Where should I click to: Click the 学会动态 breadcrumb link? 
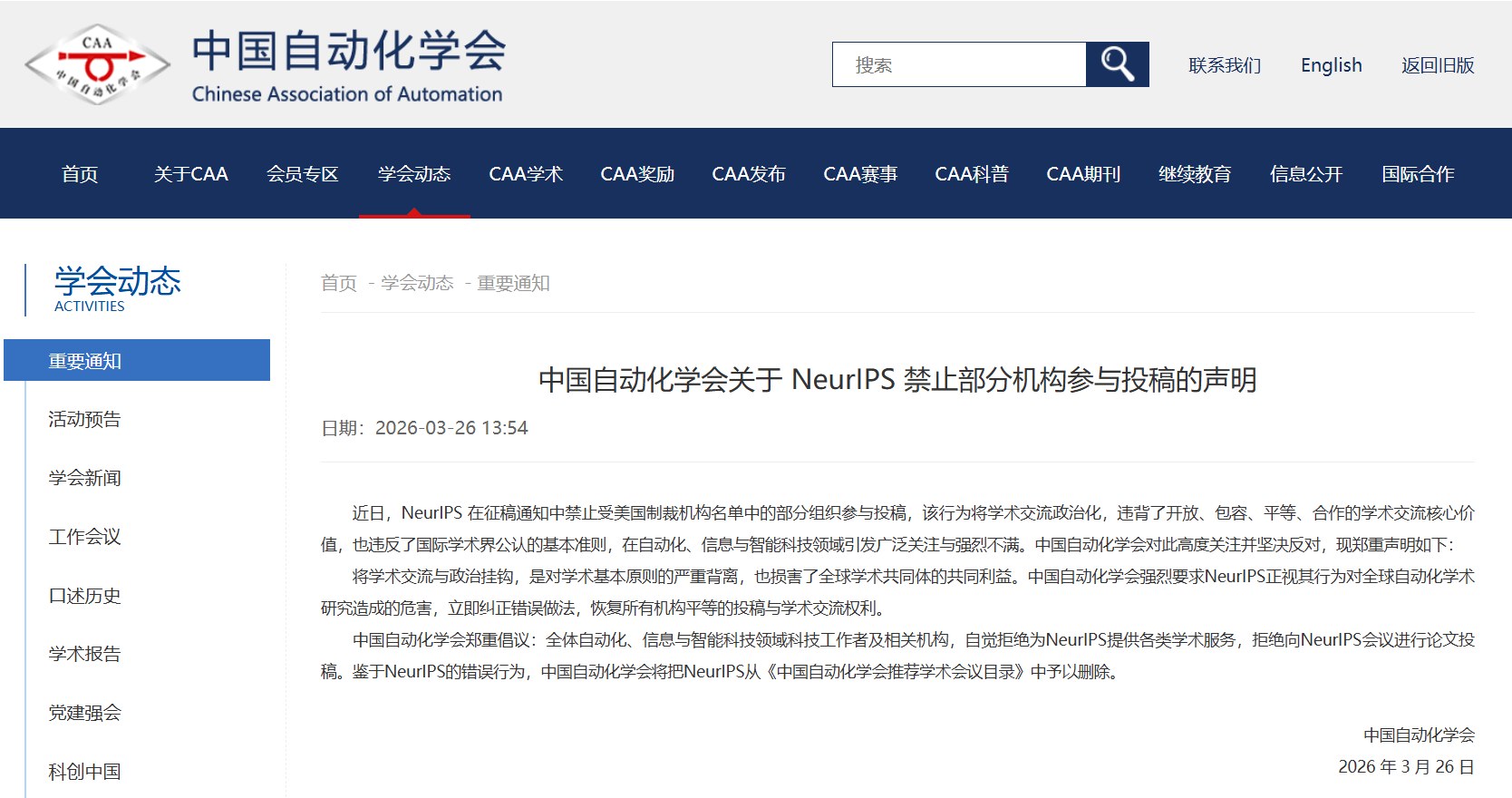tap(417, 283)
